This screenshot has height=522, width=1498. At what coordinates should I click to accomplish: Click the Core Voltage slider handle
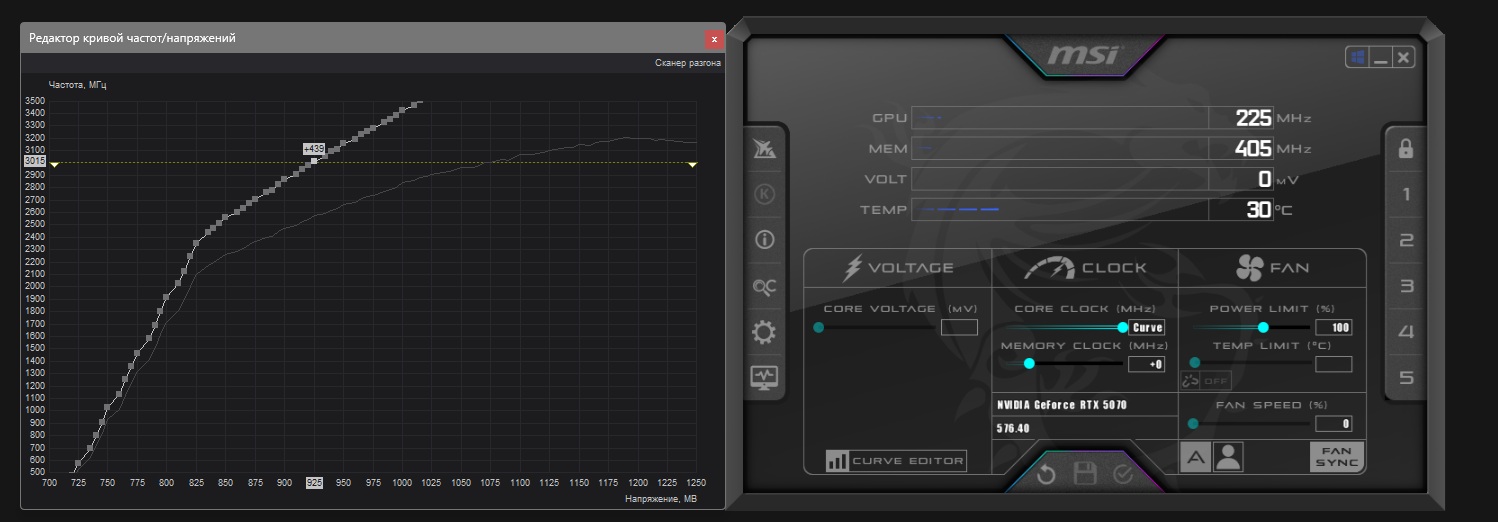[x=819, y=327]
